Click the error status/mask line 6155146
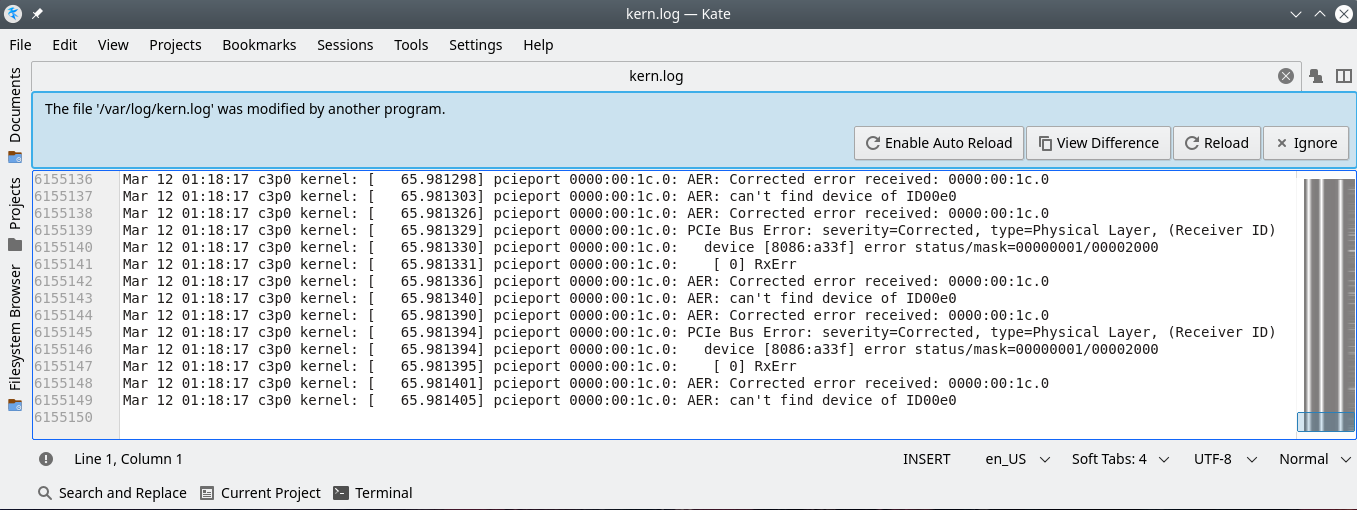The image size is (1357, 510). (x=641, y=349)
